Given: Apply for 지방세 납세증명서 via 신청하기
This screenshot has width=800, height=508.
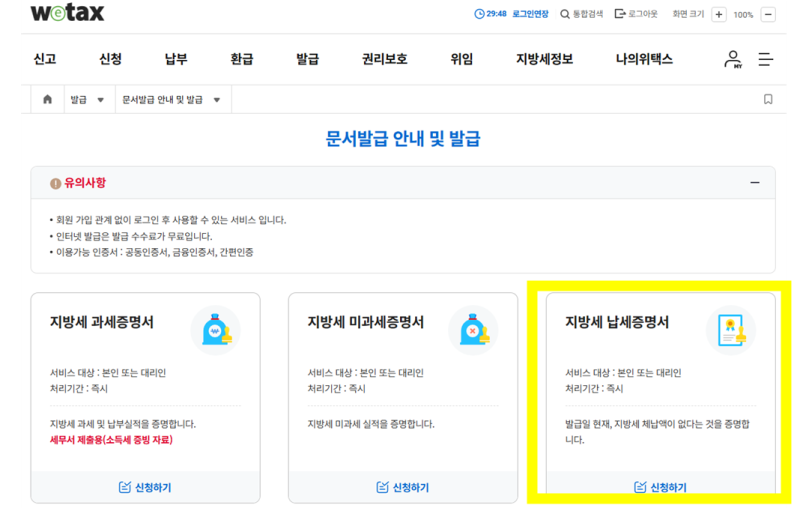Looking at the screenshot, I should 660,488.
